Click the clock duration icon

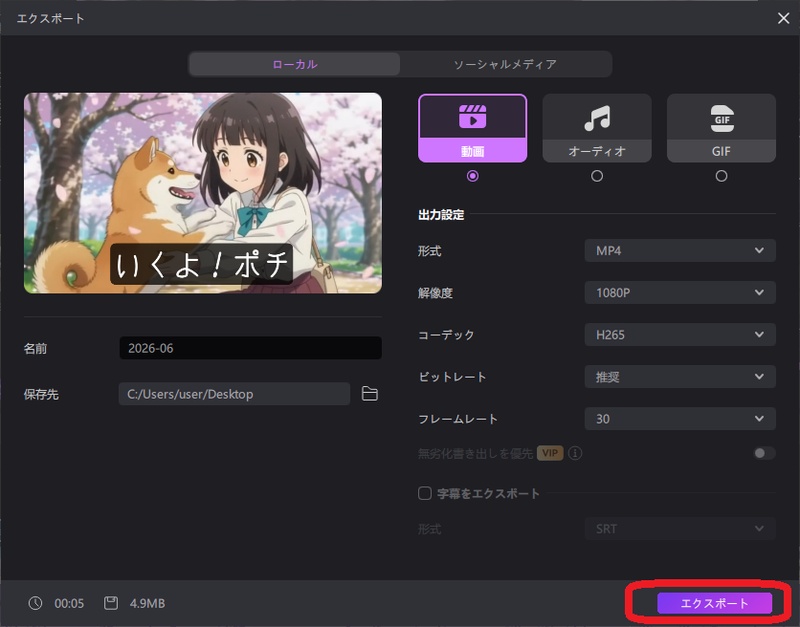click(x=35, y=603)
